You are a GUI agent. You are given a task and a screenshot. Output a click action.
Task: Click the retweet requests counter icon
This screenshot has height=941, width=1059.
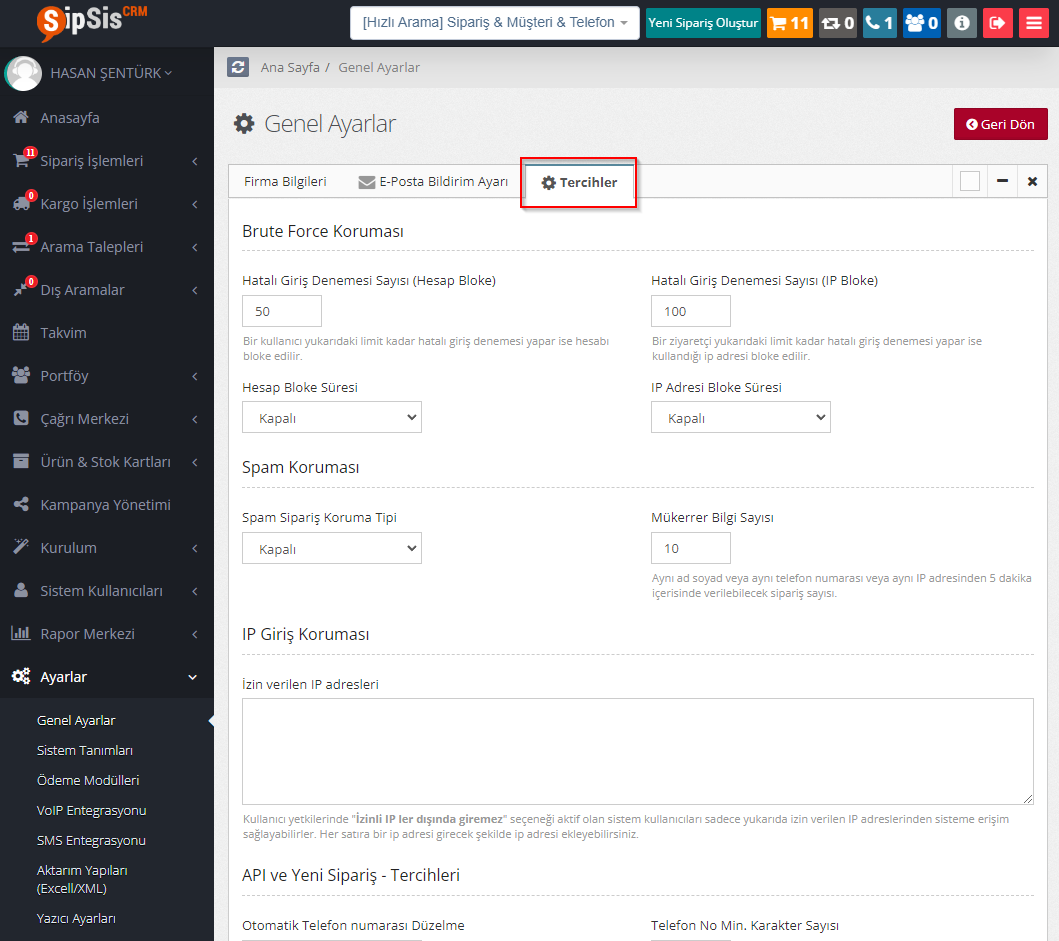837,23
